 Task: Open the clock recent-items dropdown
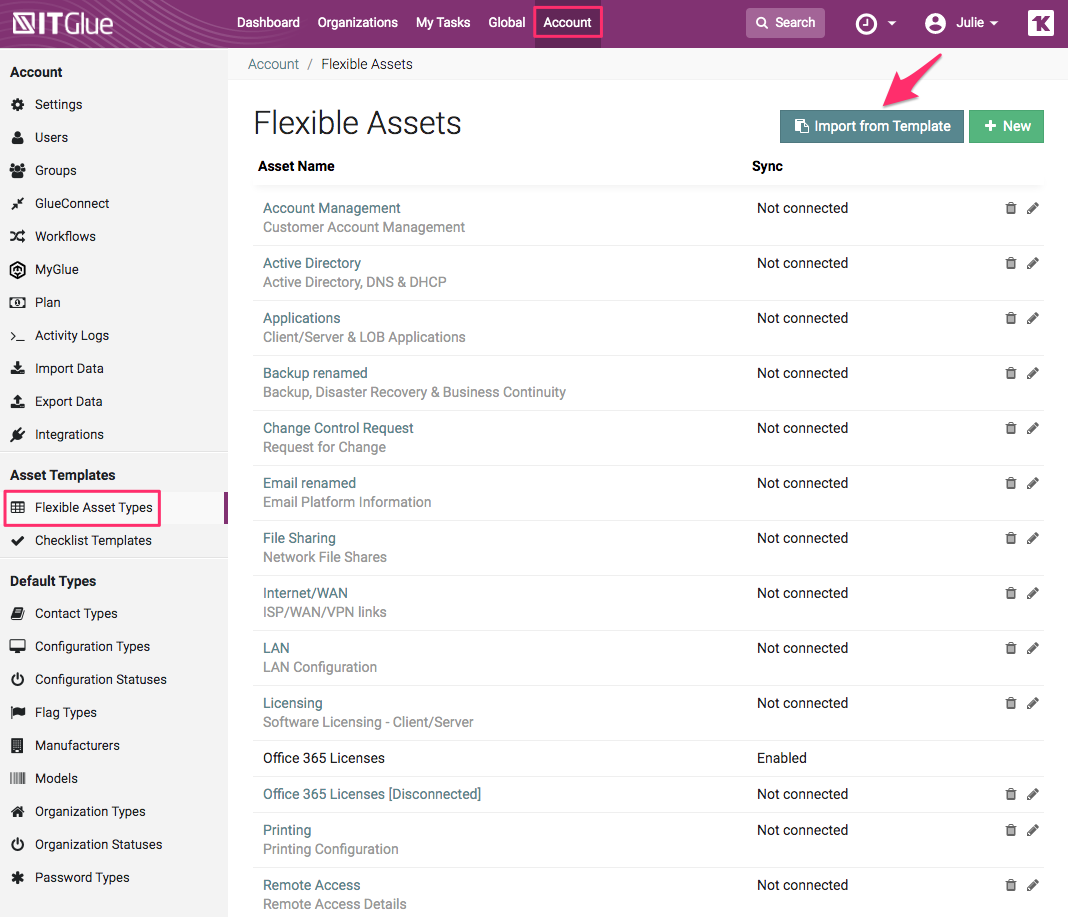click(x=875, y=23)
